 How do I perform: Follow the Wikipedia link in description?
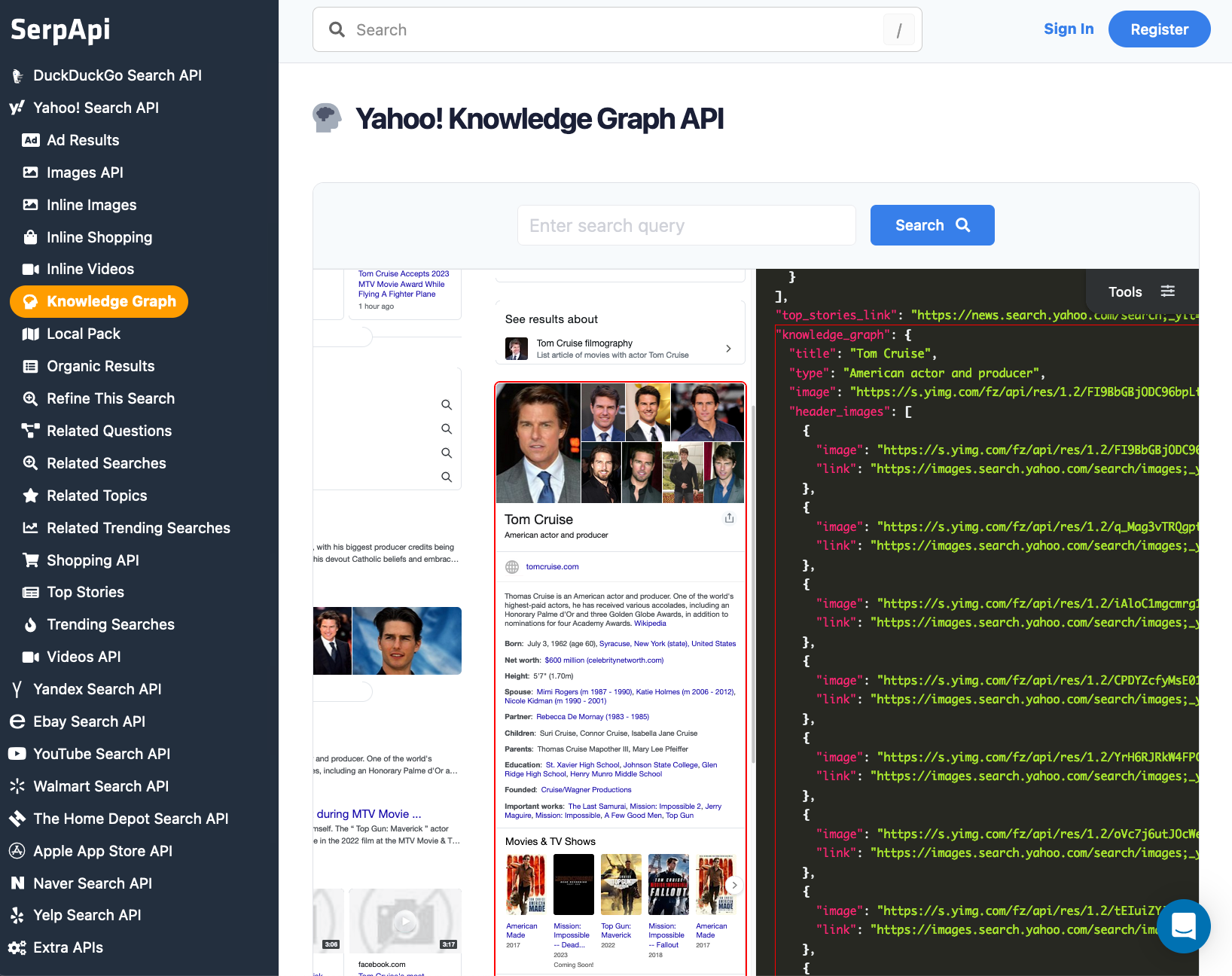[x=650, y=624]
